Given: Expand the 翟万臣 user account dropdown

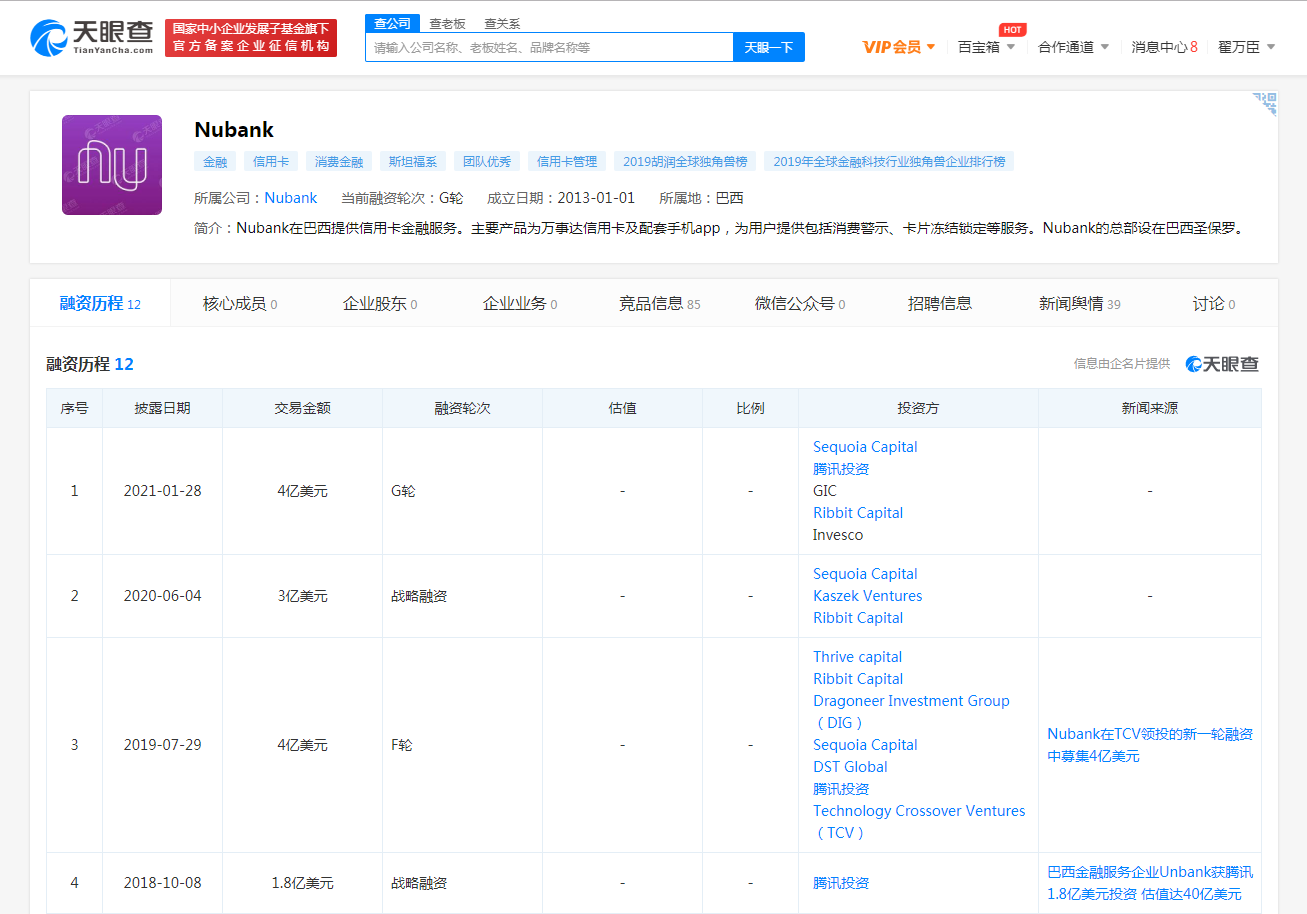Looking at the screenshot, I should click(x=1247, y=47).
